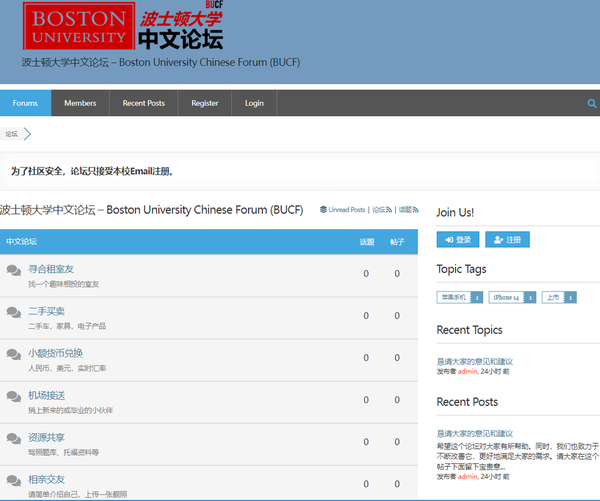Image resolution: width=600 pixels, height=501 pixels.
Task: Open 恳请大家的意见和建议 under Recent Topics
Action: click(x=474, y=361)
